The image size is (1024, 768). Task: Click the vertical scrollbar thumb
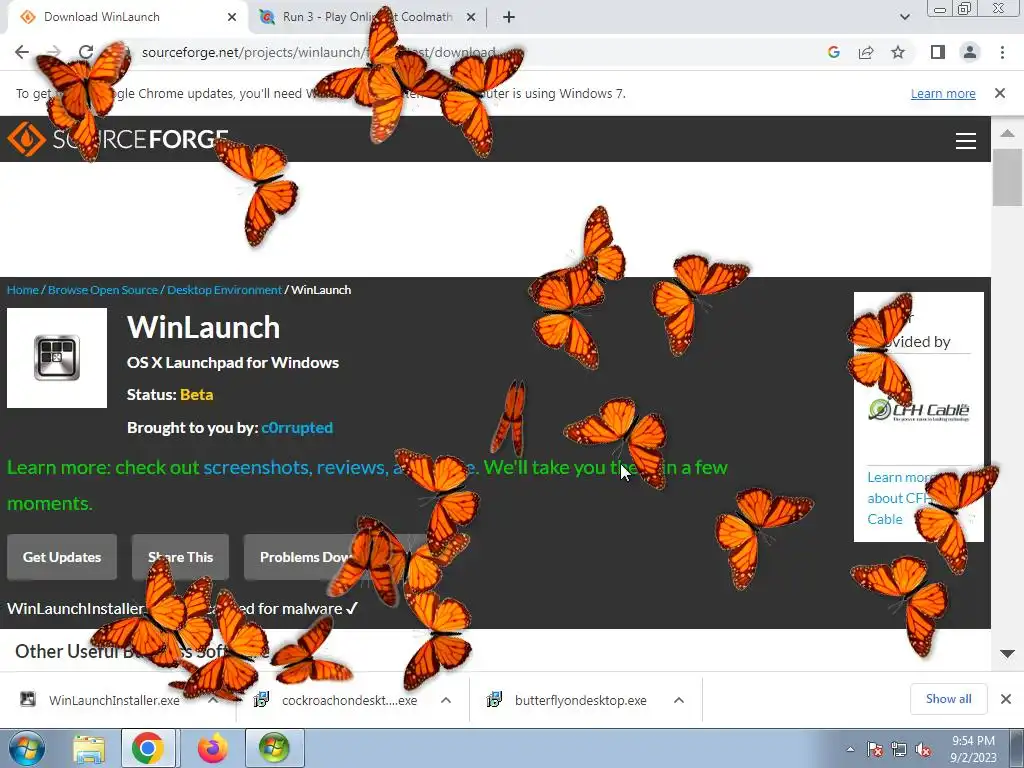click(x=1008, y=177)
